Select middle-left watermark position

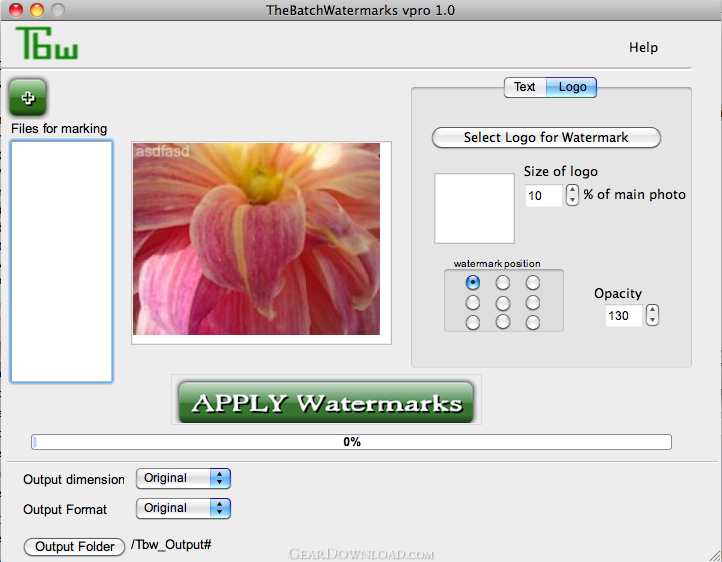click(x=472, y=302)
